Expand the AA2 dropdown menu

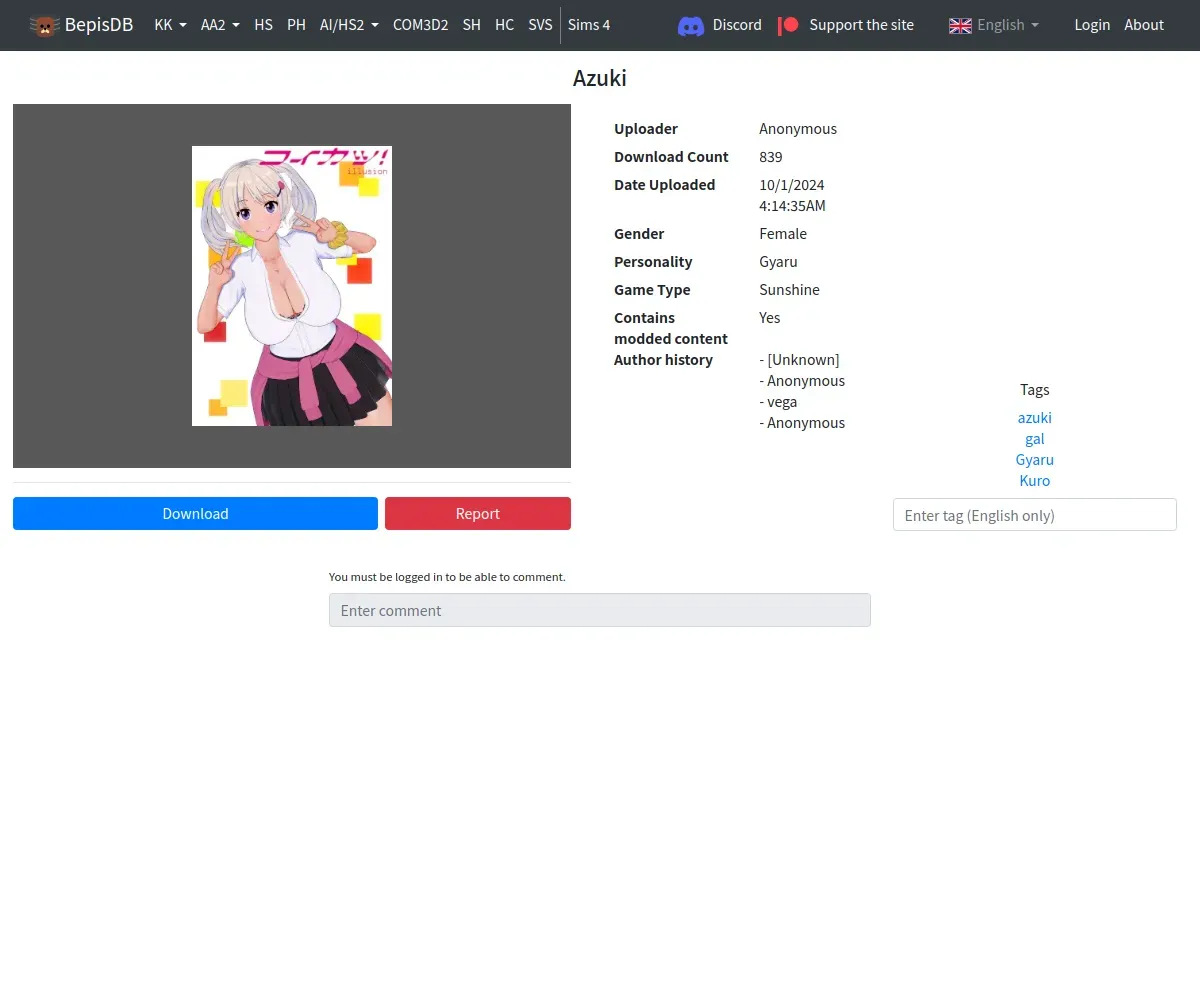(x=220, y=25)
